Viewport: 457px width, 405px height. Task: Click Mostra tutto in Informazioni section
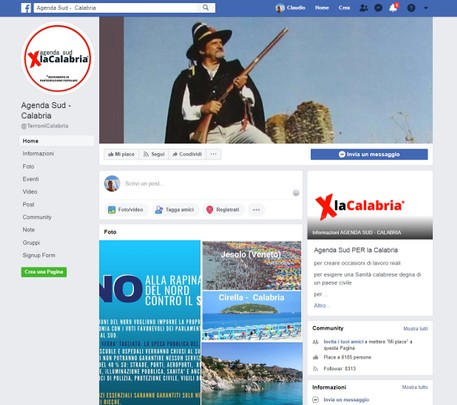[x=415, y=387]
